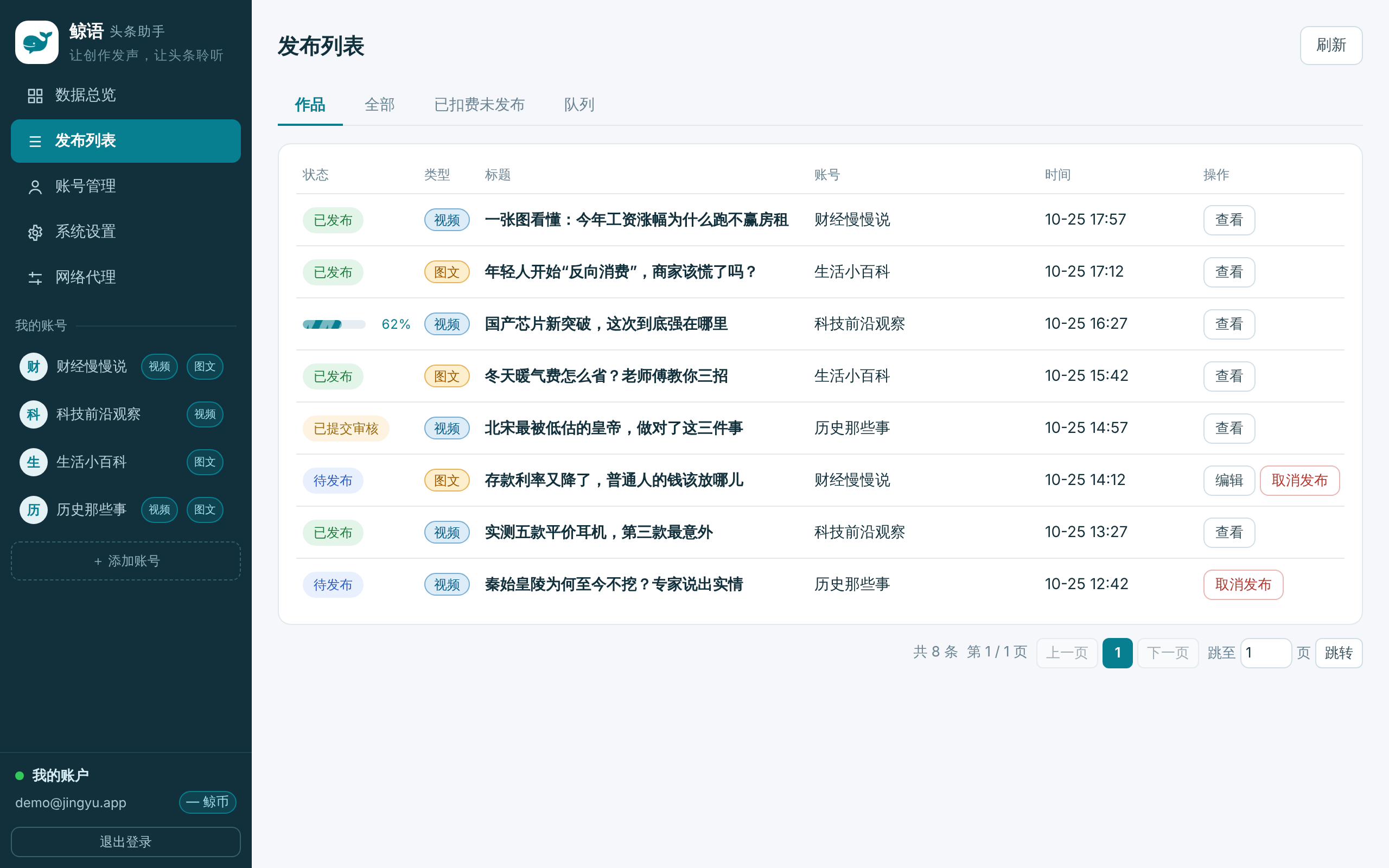The image size is (1389, 868).
Task: Select the 作品 tab
Action: [310, 105]
